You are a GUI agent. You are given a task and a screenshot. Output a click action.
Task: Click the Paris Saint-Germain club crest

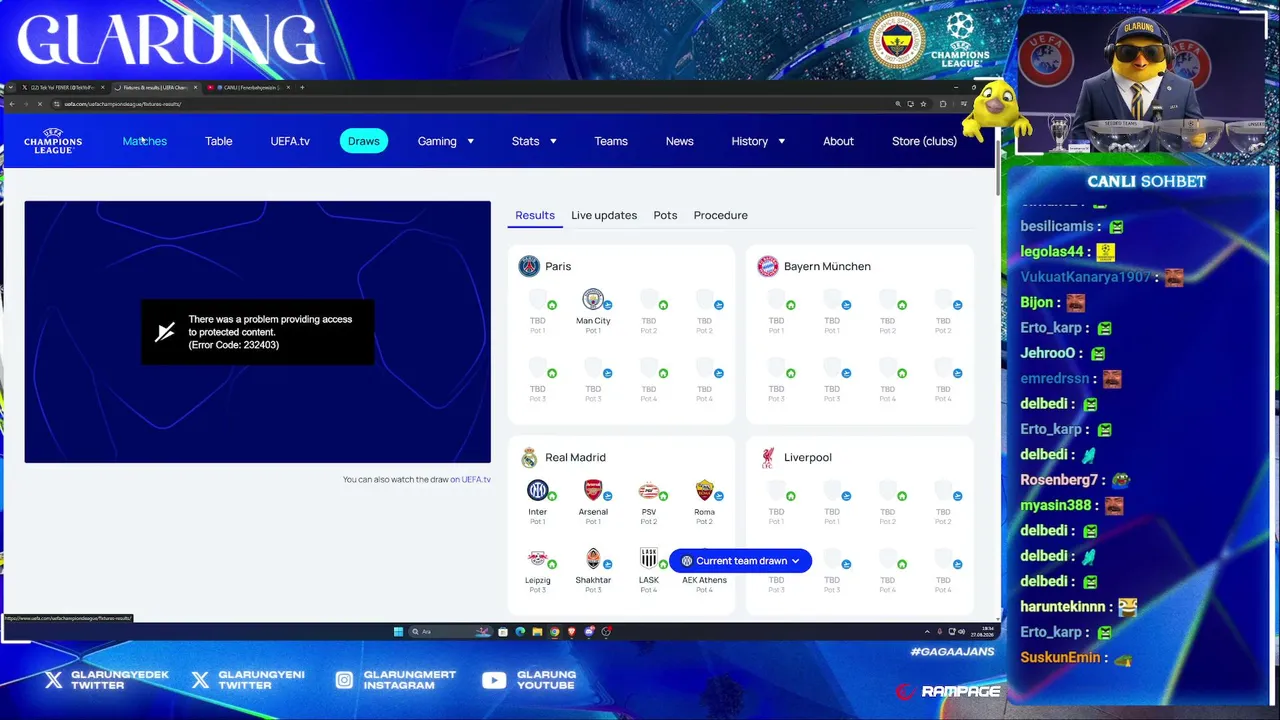coord(529,266)
